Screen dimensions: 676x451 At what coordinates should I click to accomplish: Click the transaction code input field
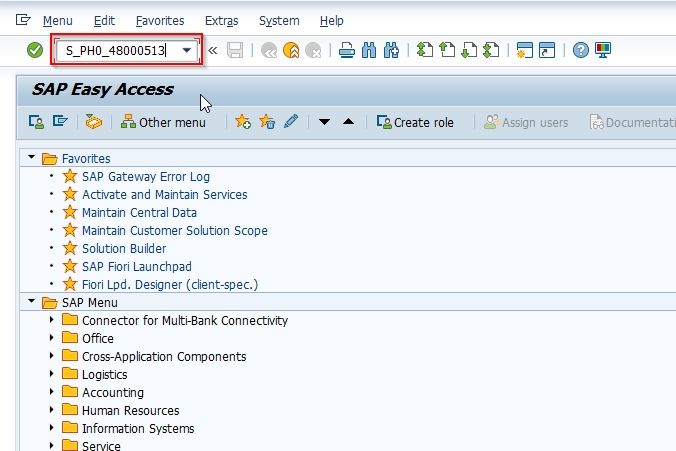[x=116, y=50]
